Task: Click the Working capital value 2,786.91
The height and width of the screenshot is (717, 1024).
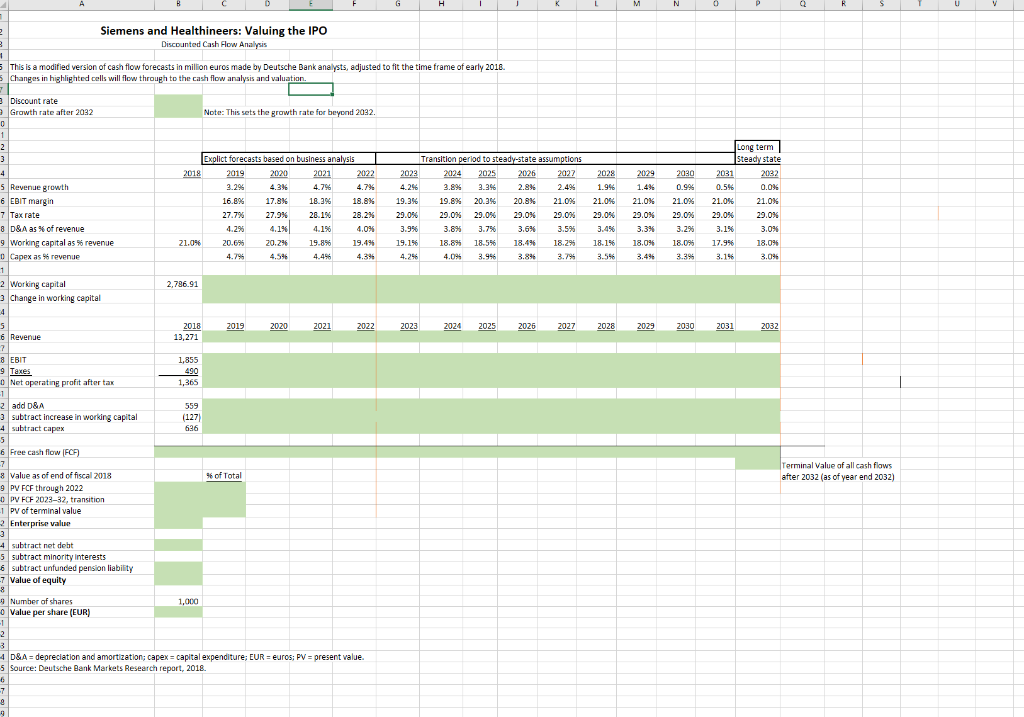Action: pos(183,284)
